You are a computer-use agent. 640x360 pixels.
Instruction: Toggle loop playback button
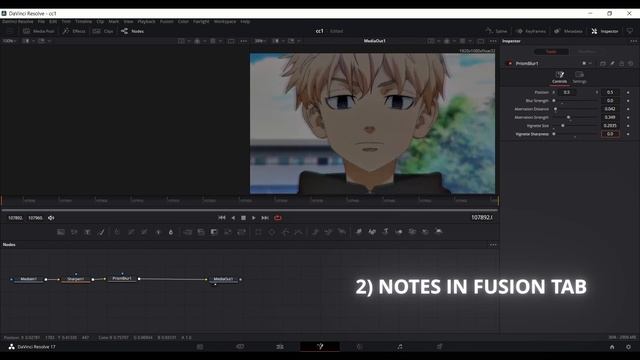(278, 218)
